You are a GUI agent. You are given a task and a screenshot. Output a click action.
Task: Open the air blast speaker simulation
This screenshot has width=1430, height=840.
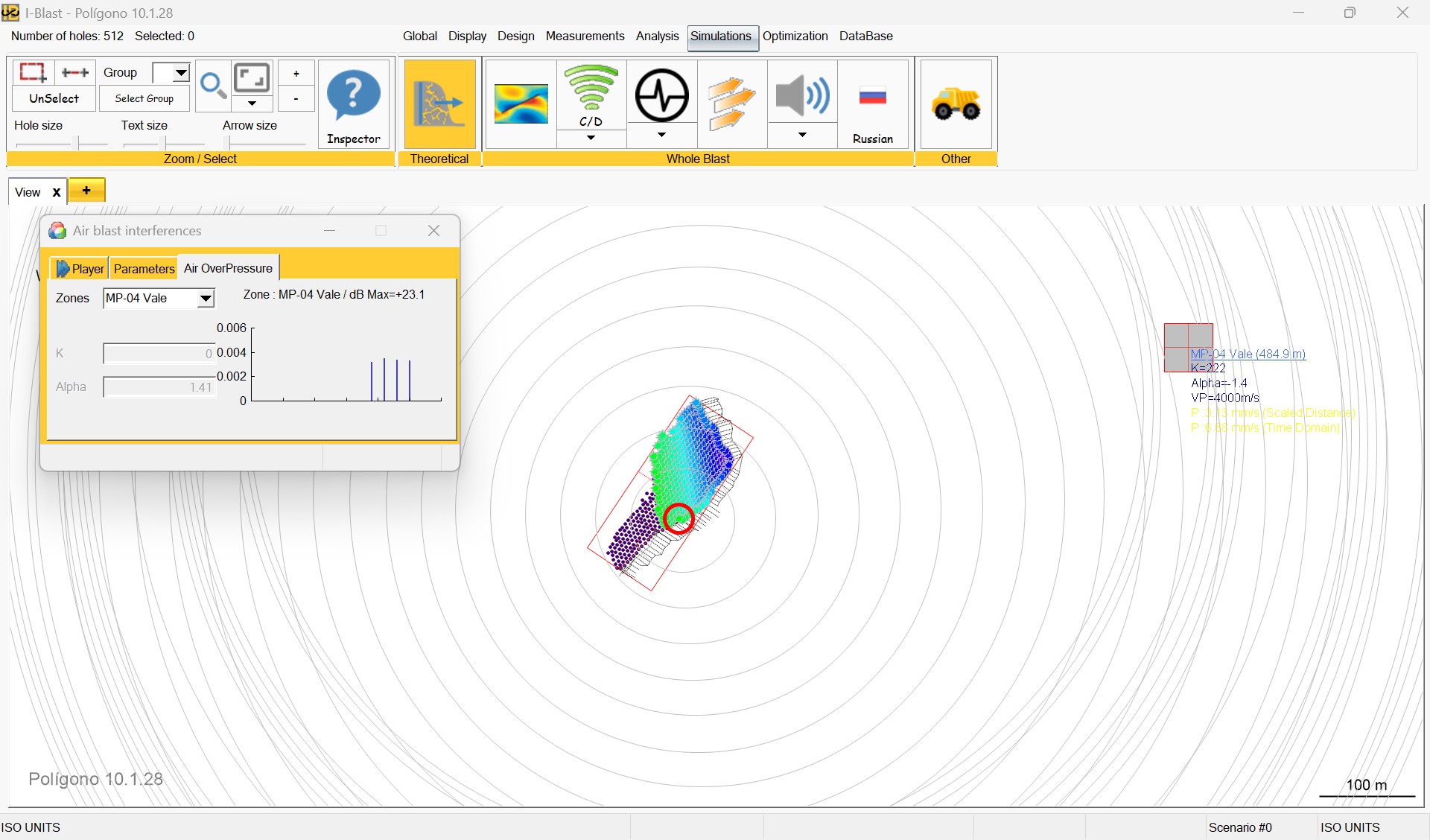point(802,95)
